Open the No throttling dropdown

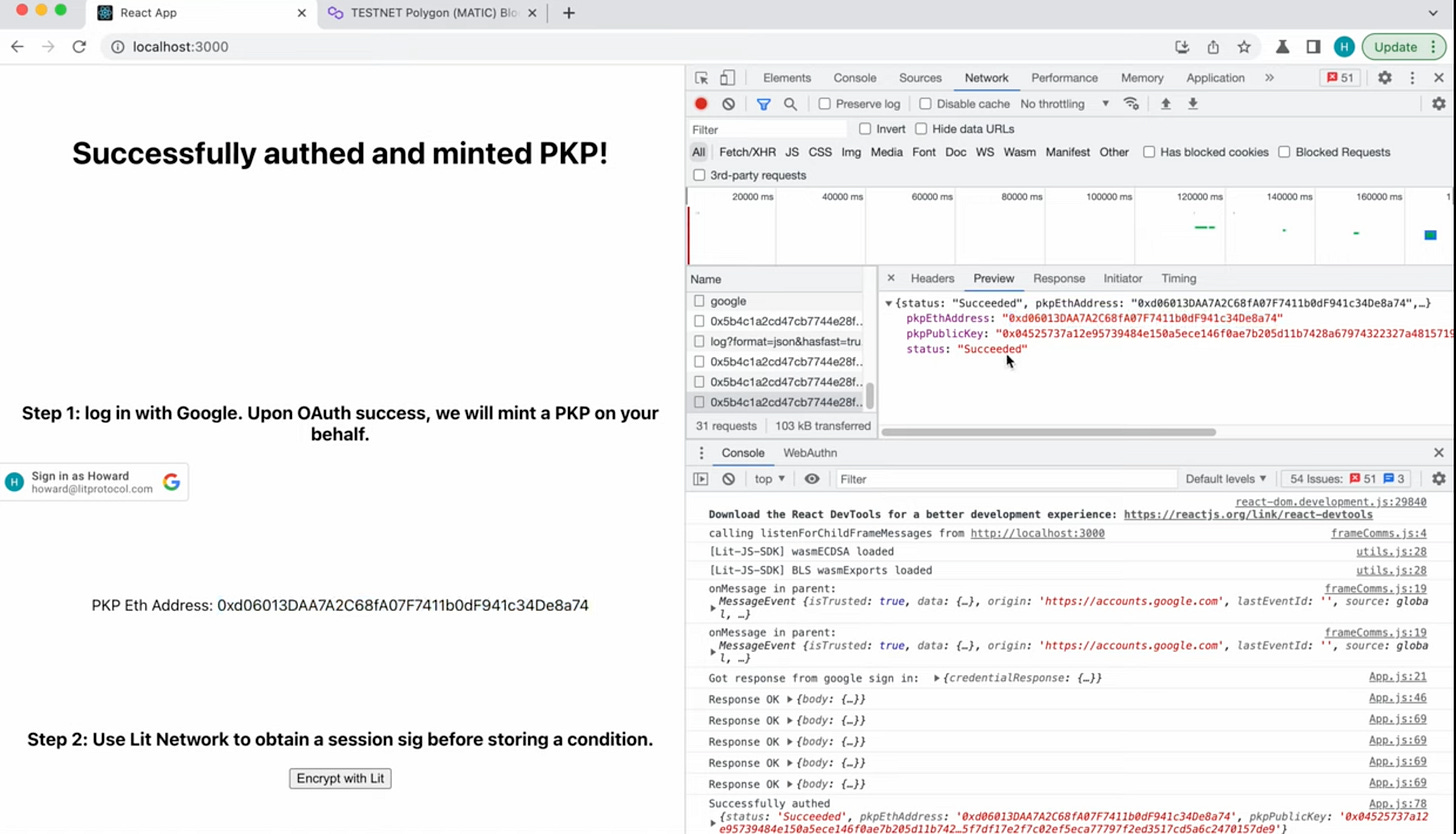click(1064, 104)
